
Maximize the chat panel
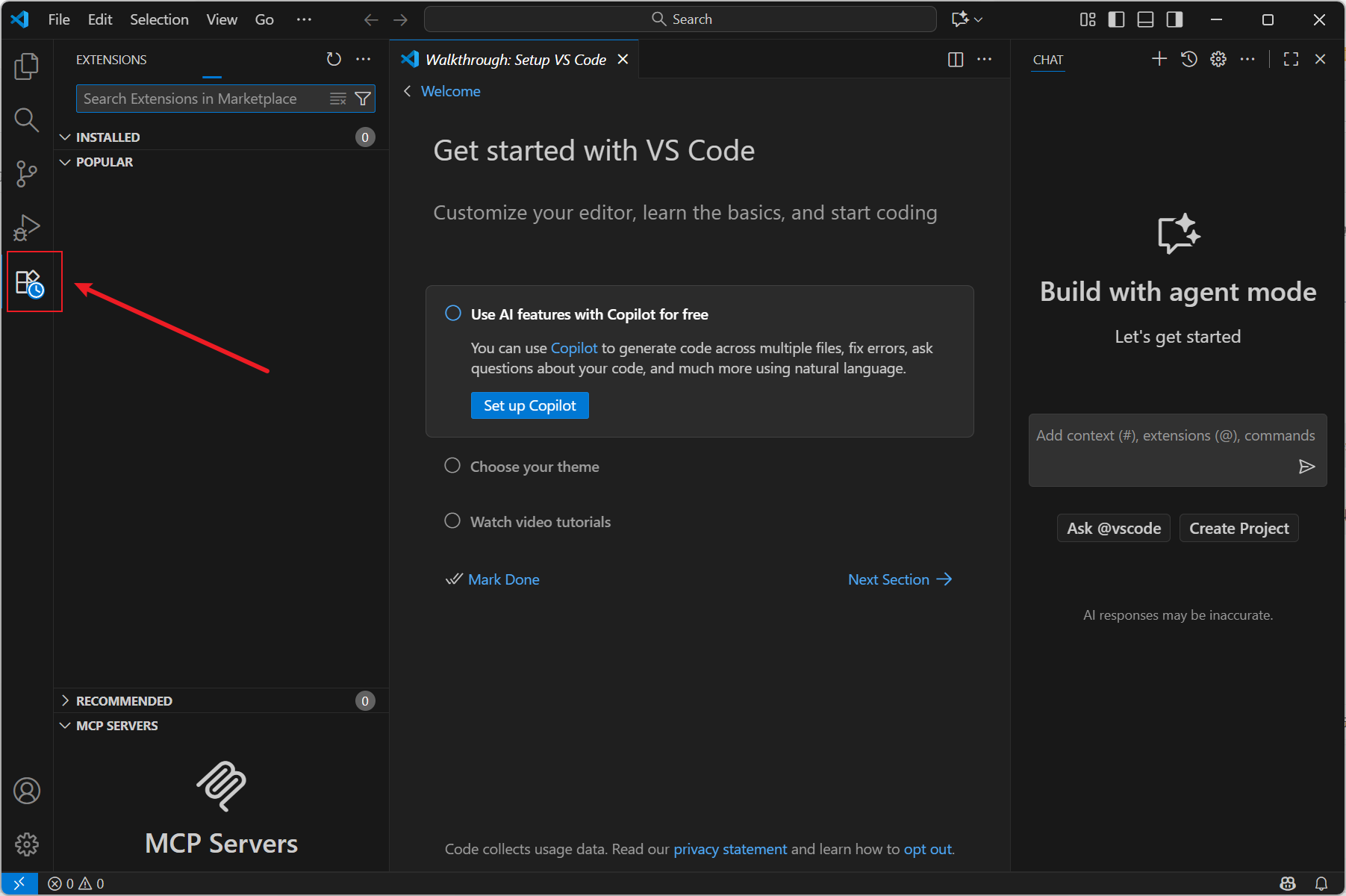(x=1291, y=59)
